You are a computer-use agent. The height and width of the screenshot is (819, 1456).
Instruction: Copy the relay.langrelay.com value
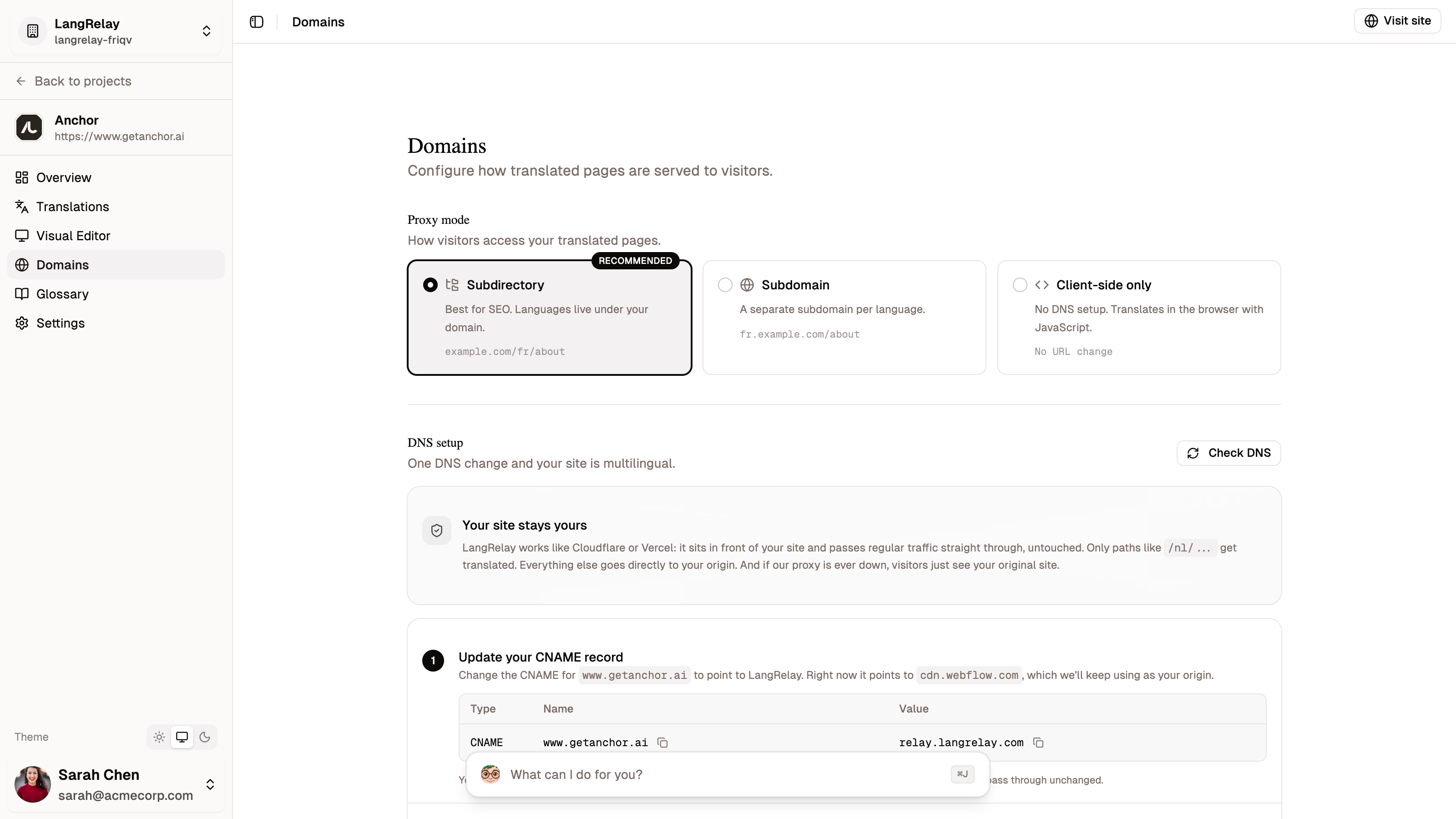point(1039,742)
